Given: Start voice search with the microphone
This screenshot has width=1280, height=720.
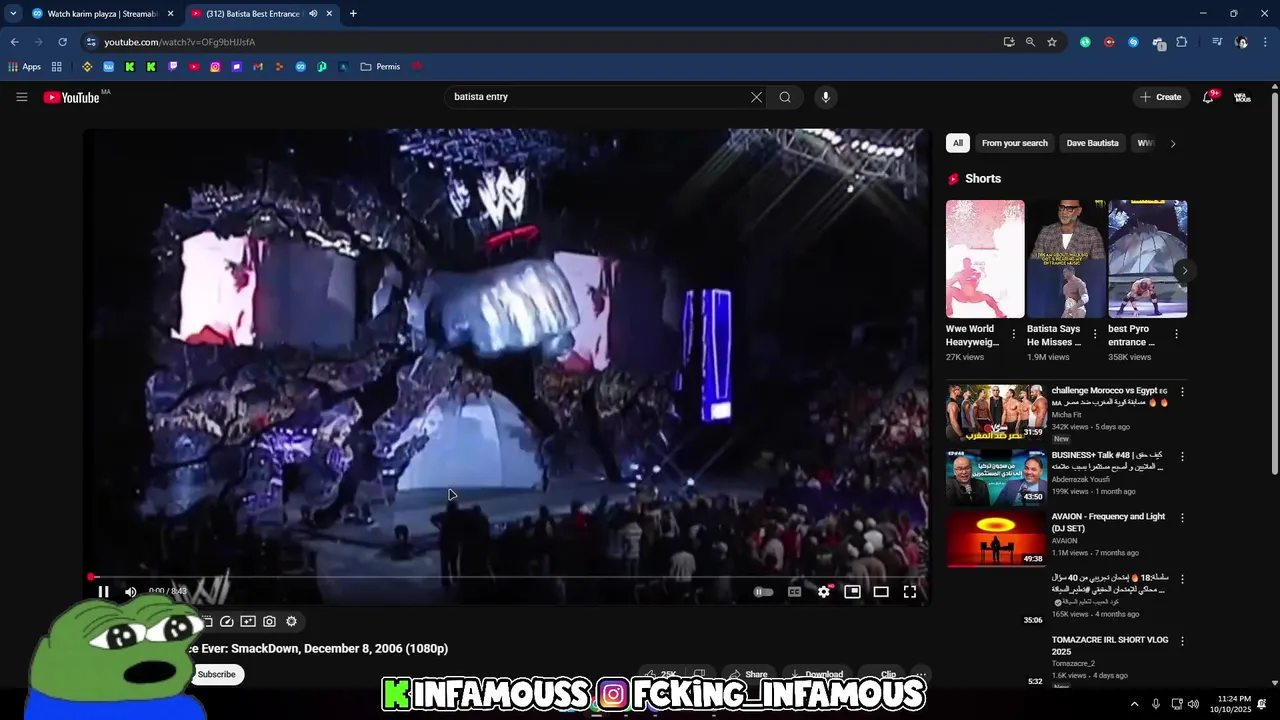Looking at the screenshot, I should point(825,97).
